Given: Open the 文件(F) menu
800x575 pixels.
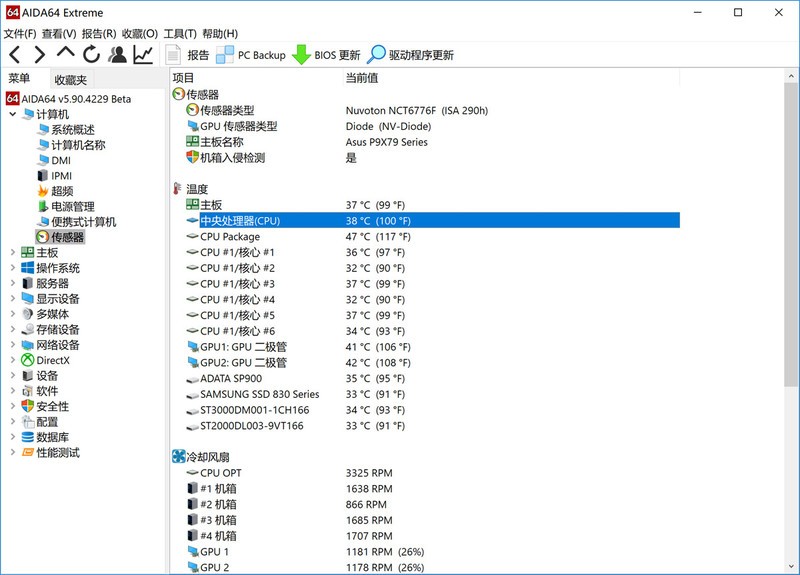Looking at the screenshot, I should [20, 34].
